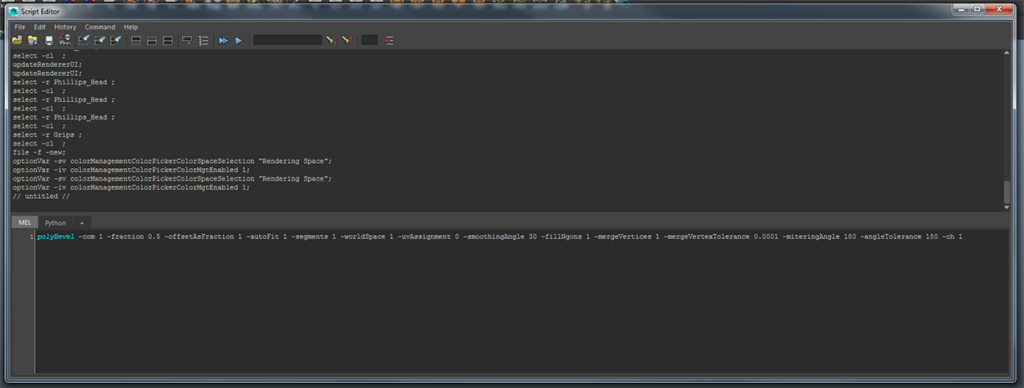
Task: Click the Search Down flashlight icon
Action: [x=332, y=40]
